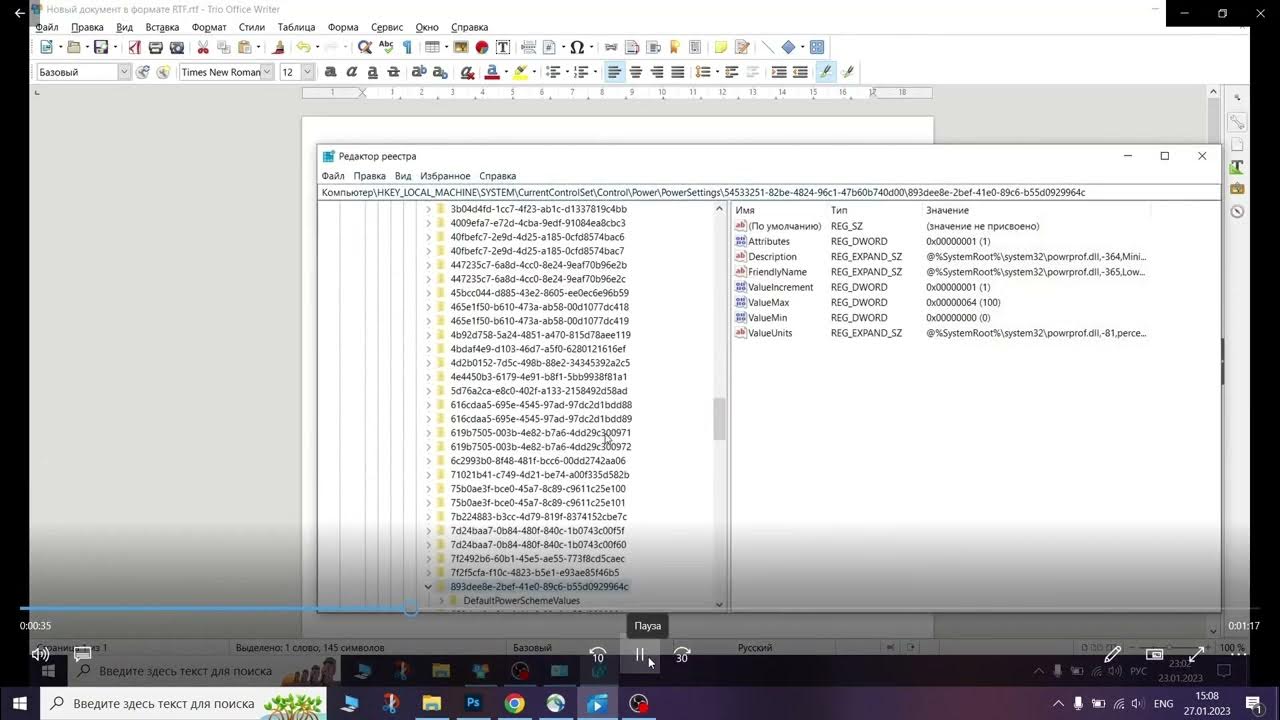1280x720 pixels.
Task: Open the New document icon in Writer
Action: click(46, 47)
